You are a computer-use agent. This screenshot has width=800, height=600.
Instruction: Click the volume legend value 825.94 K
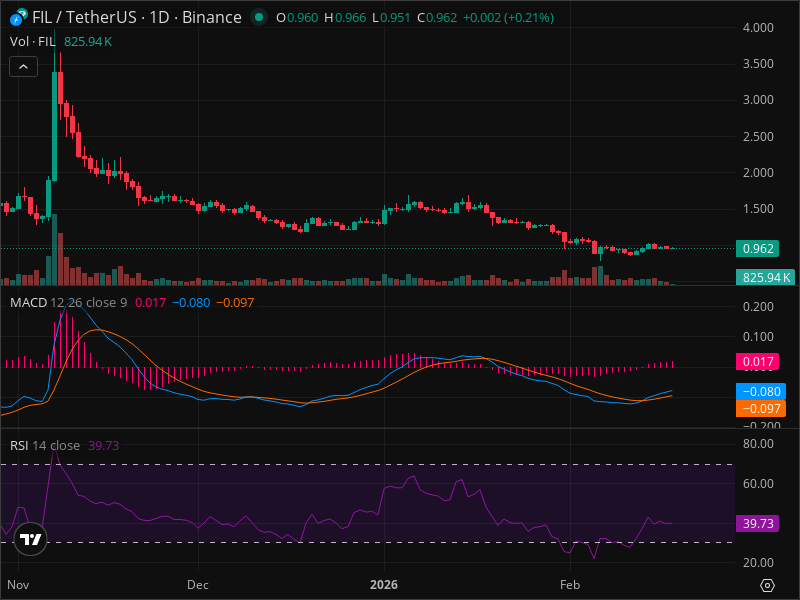pos(88,42)
